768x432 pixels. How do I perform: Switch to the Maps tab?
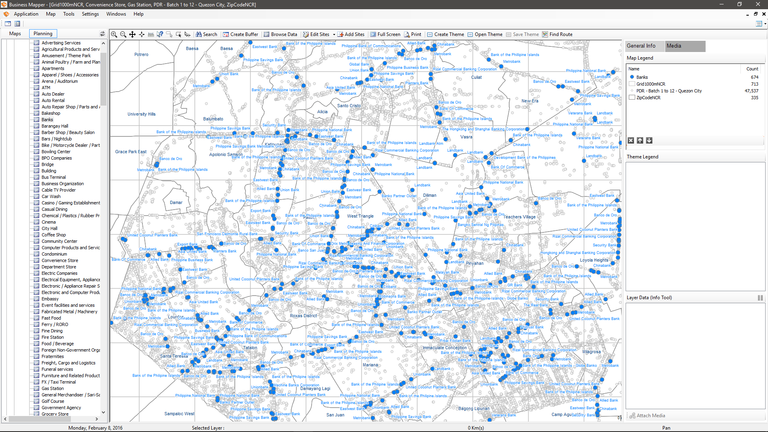(15, 34)
